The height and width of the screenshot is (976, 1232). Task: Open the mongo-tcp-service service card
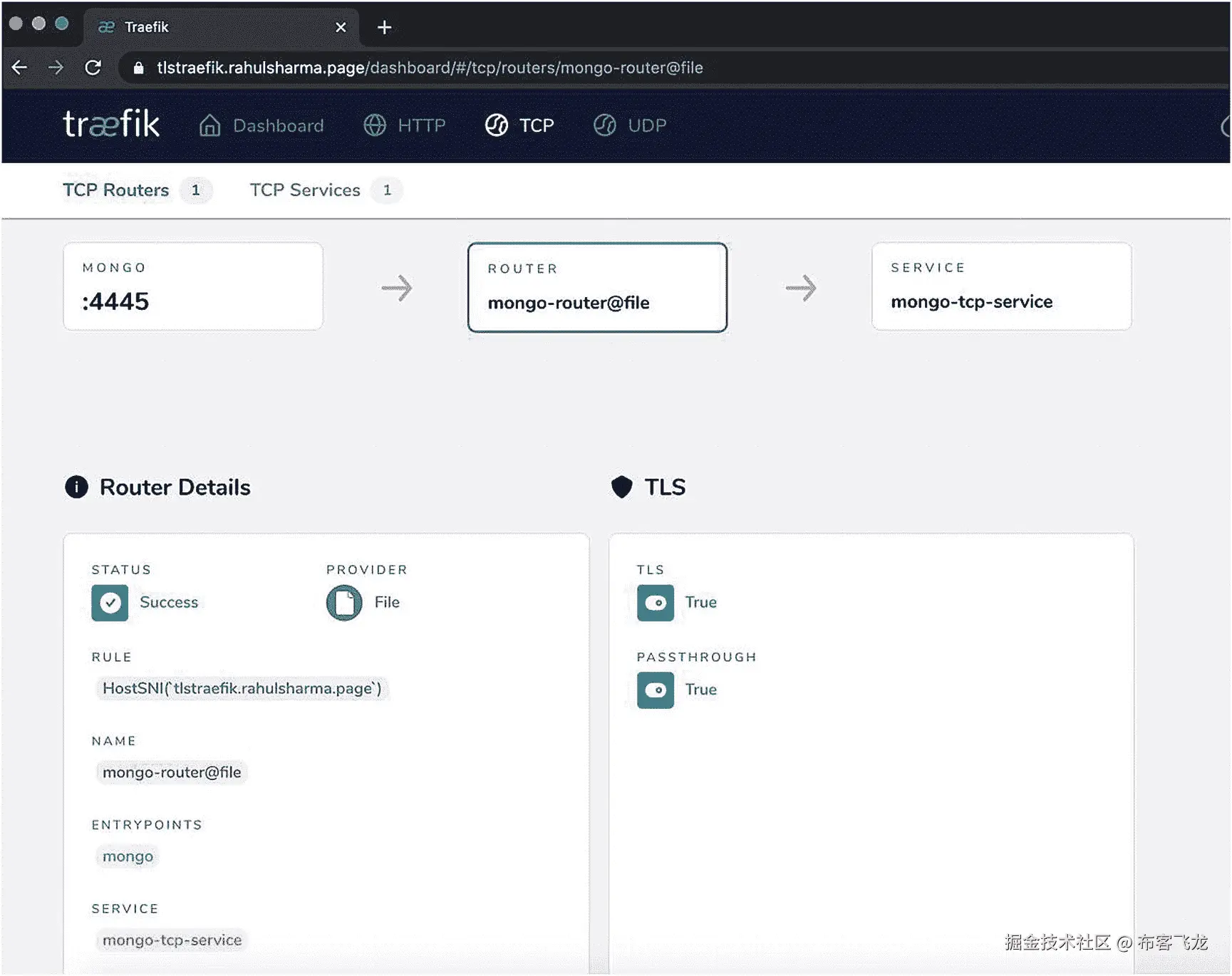[1002, 286]
